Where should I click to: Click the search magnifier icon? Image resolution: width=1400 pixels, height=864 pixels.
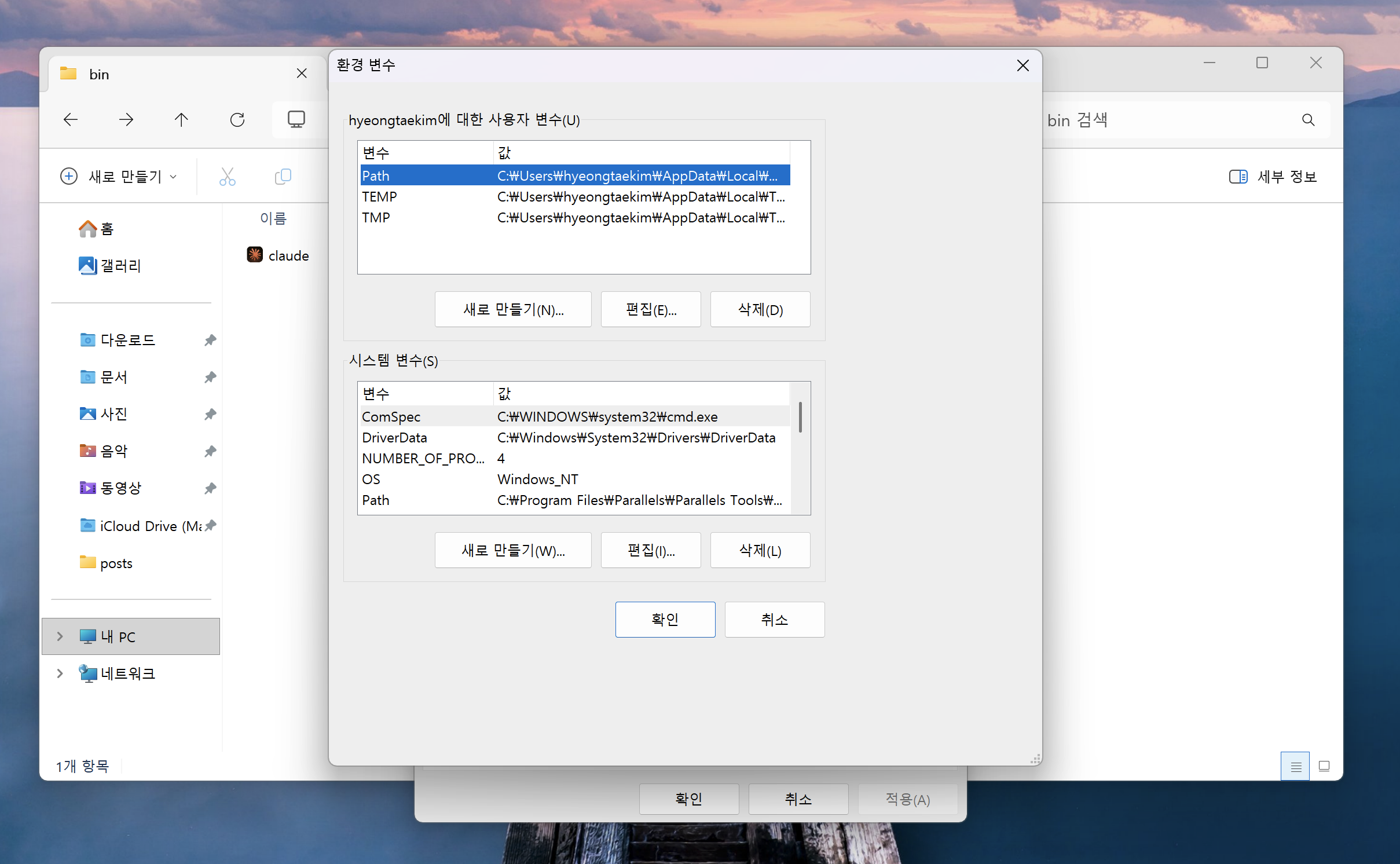pyautogui.click(x=1308, y=120)
